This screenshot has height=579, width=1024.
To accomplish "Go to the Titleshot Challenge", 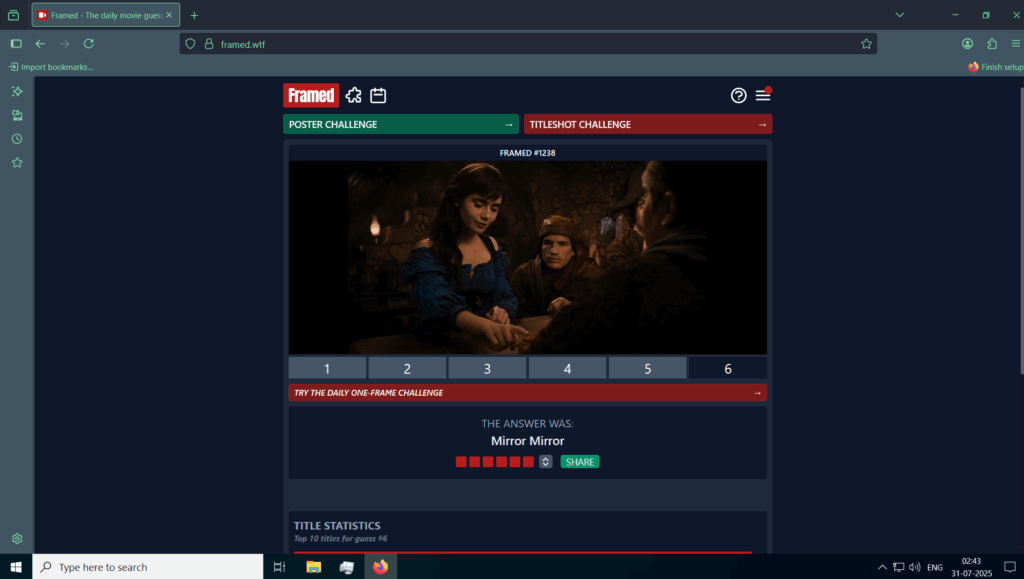I will coord(647,124).
